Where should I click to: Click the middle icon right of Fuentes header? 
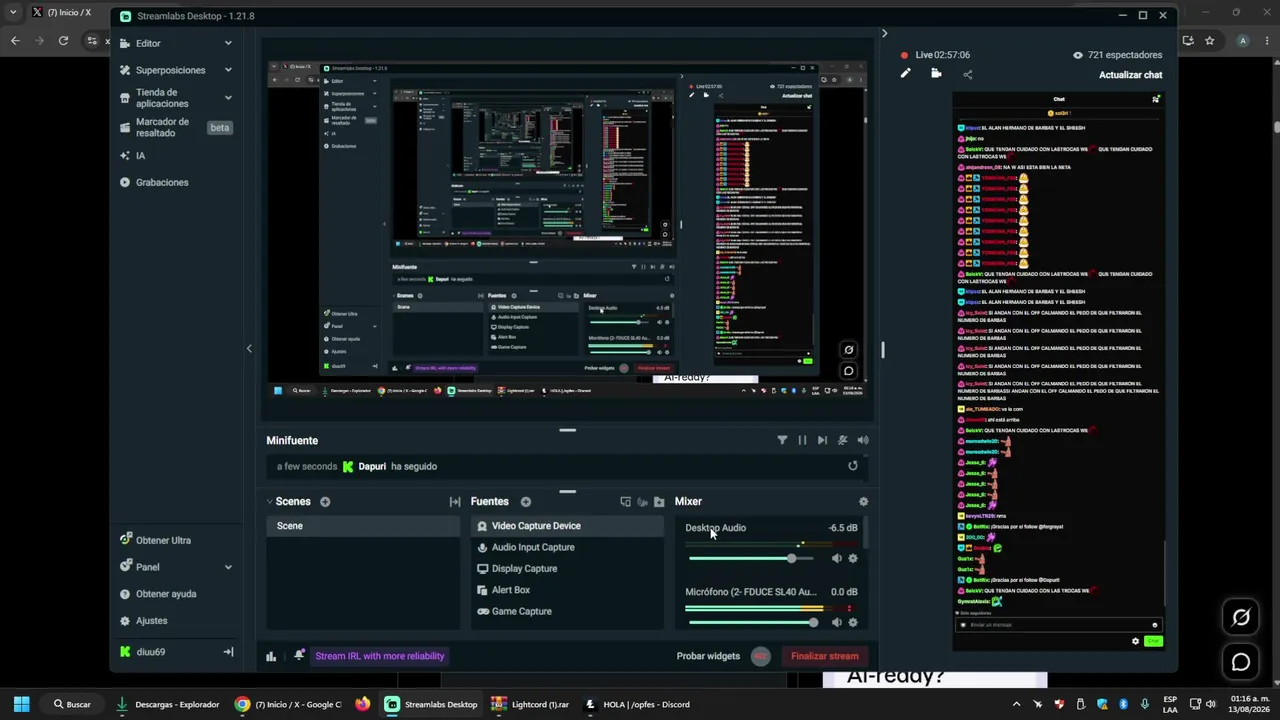tap(642, 502)
